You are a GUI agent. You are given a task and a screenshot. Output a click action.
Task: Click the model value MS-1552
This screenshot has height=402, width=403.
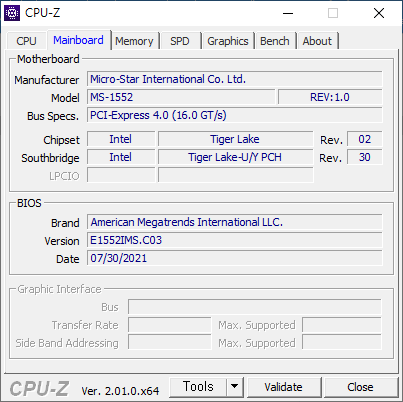(181, 97)
